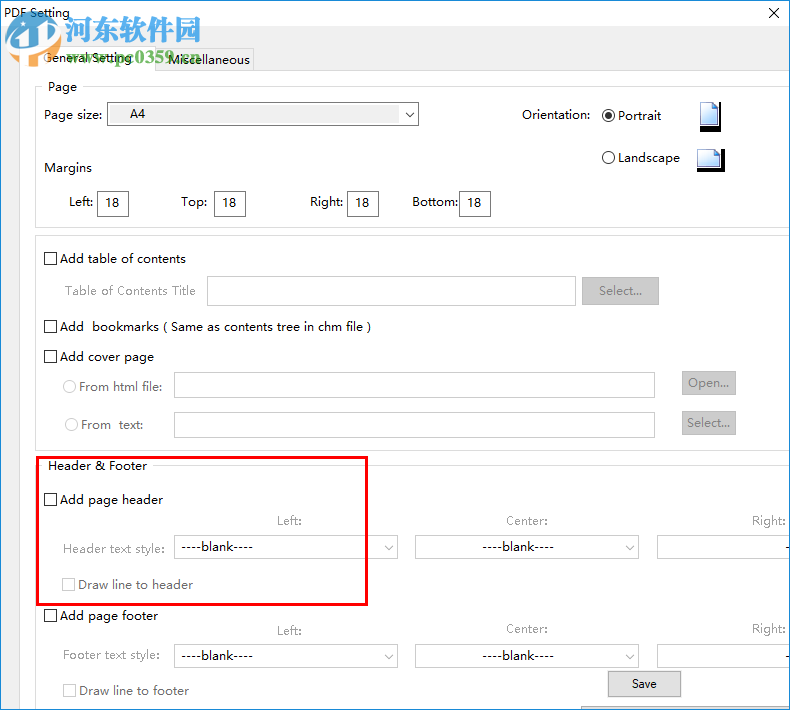This screenshot has height=710, width=790.
Task: Click the portrait page orientation icon
Action: click(710, 116)
